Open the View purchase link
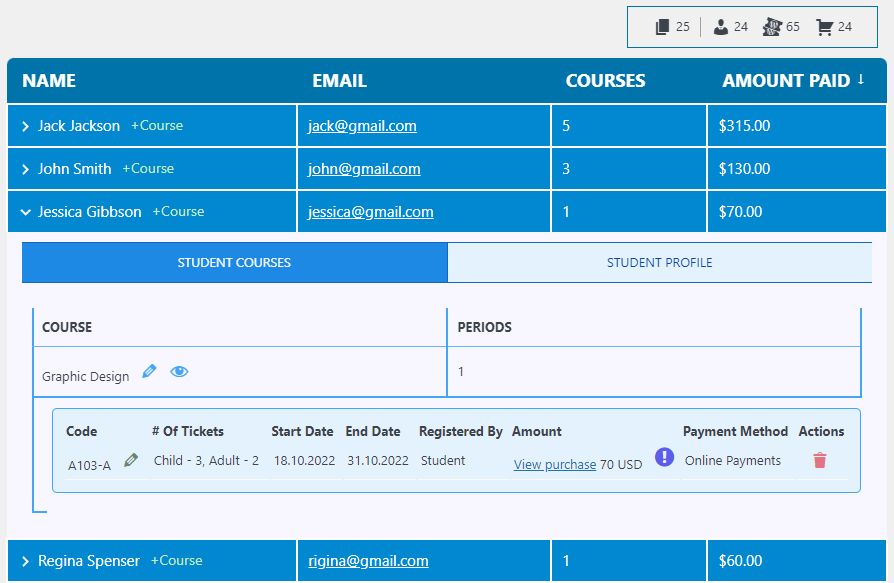Screen dimensions: 894x583 tap(554, 465)
